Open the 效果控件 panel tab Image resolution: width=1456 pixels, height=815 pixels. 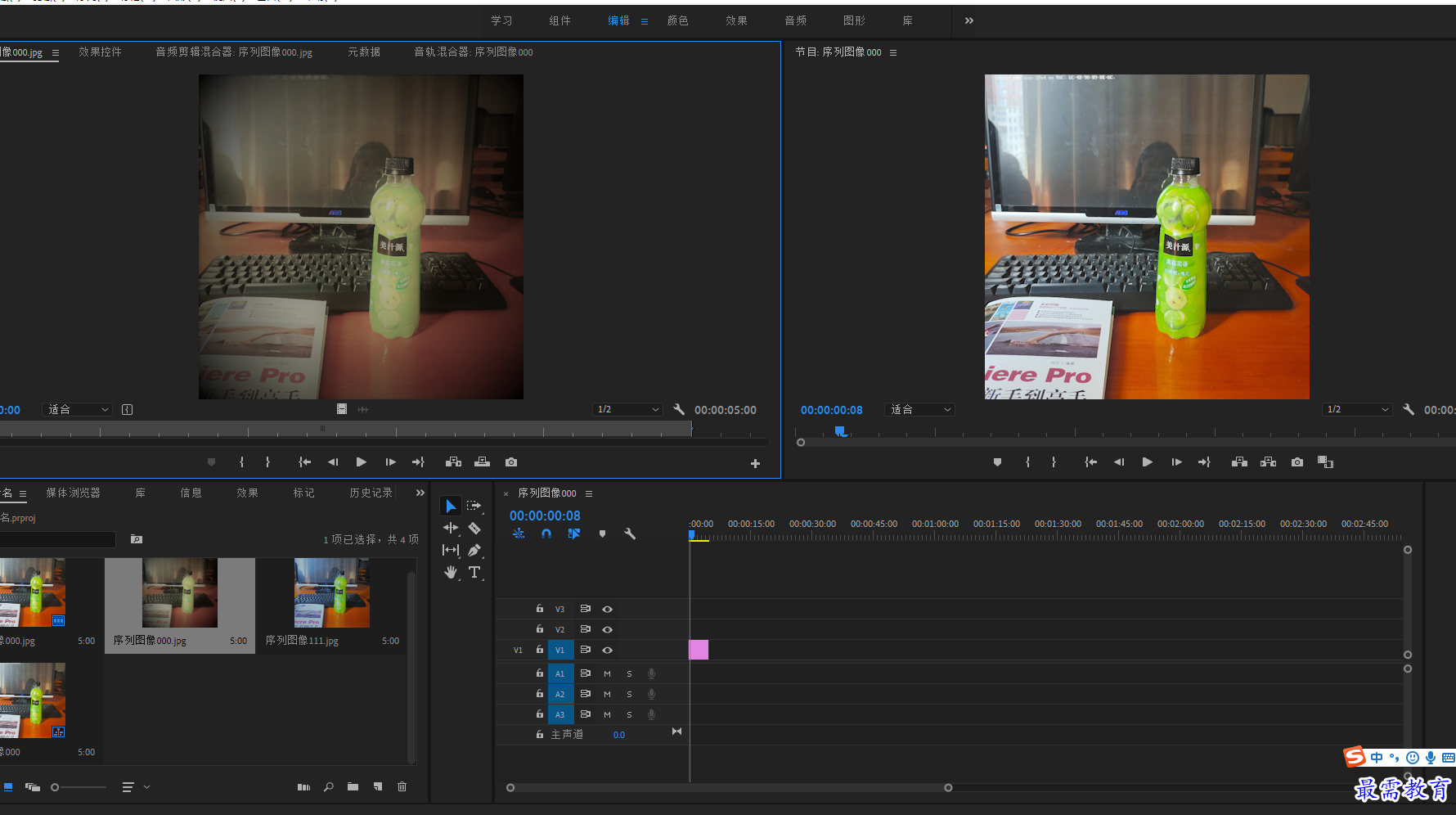point(100,52)
